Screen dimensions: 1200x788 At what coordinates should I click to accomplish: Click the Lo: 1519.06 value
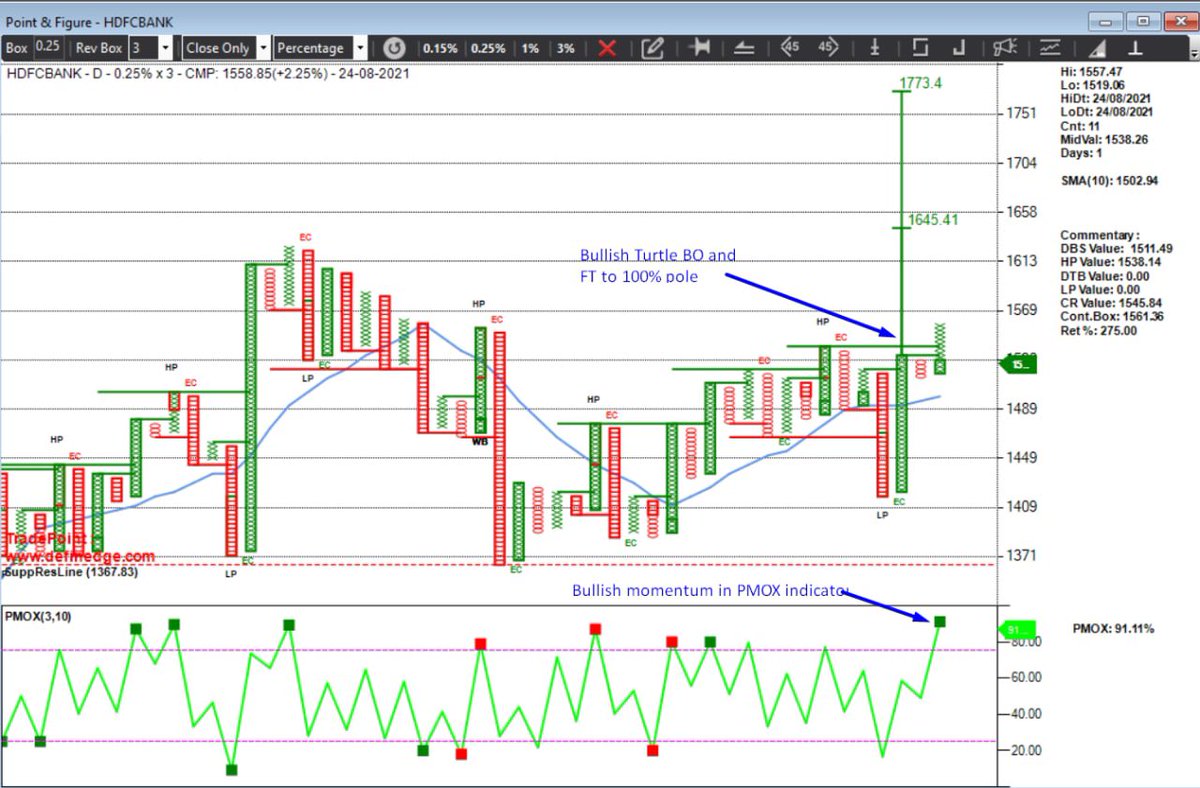point(1093,86)
